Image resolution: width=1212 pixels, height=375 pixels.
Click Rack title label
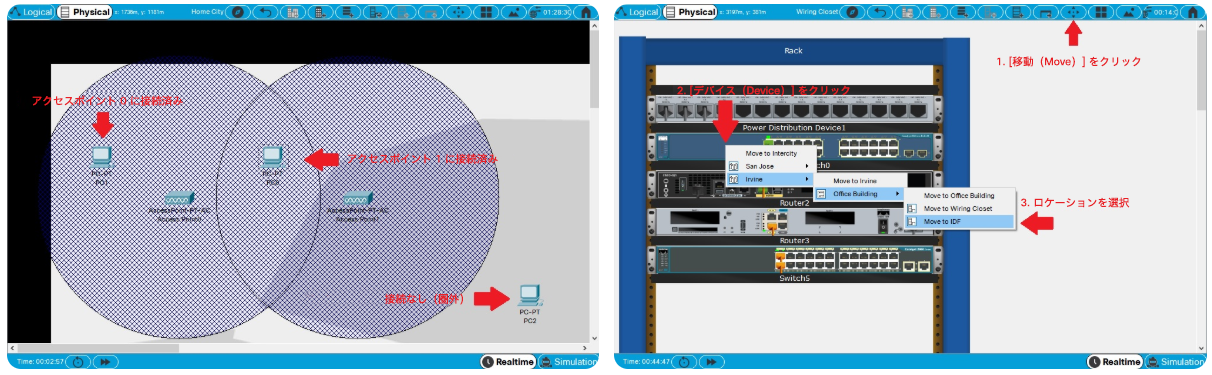794,50
